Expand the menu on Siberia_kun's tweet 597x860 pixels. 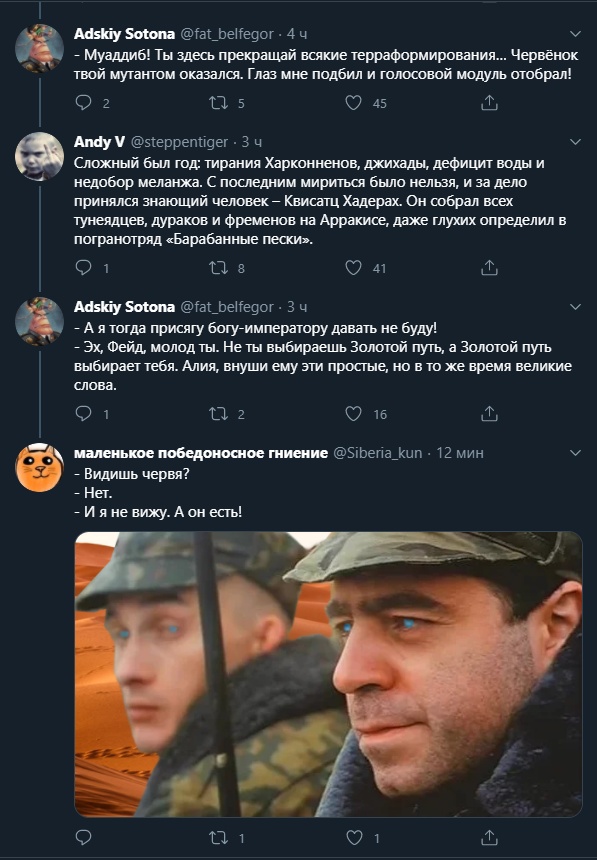click(573, 452)
